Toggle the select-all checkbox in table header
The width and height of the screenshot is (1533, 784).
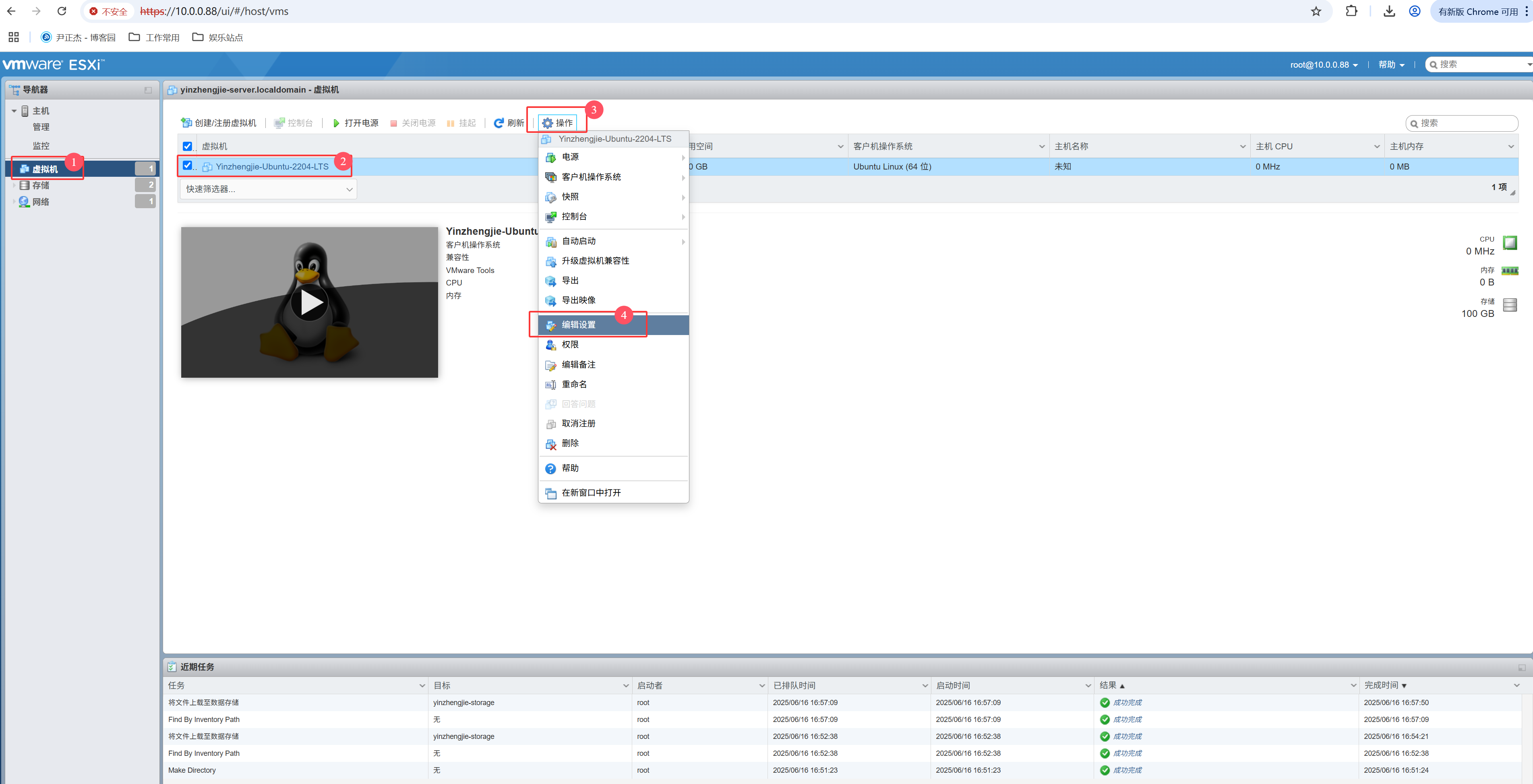coord(188,146)
